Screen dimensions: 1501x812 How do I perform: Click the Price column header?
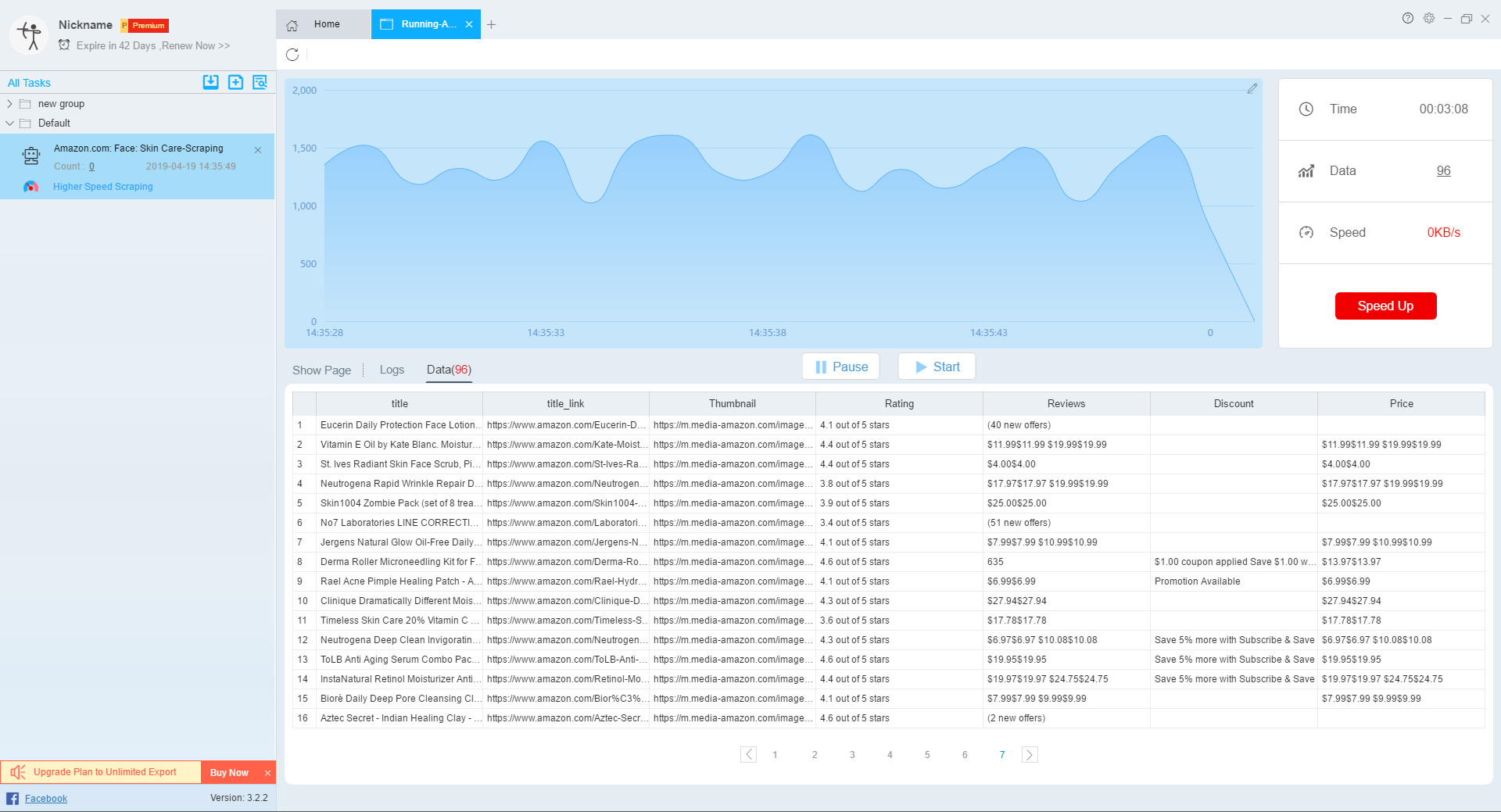(1401, 404)
